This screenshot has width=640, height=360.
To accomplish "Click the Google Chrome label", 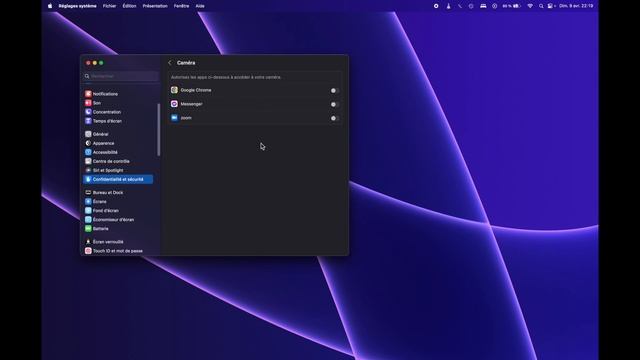I will tap(196, 90).
